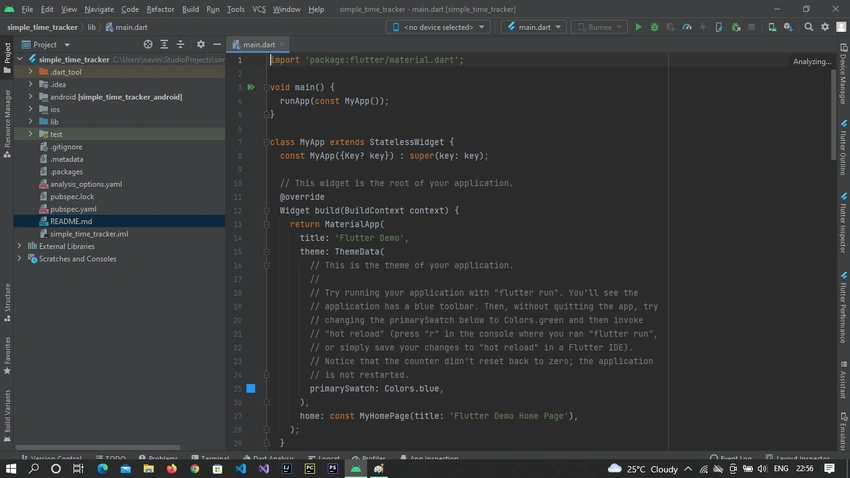Click Expand All icon in Project panel
Image resolution: width=850 pixels, height=478 pixels.
pyautogui.click(x=164, y=44)
